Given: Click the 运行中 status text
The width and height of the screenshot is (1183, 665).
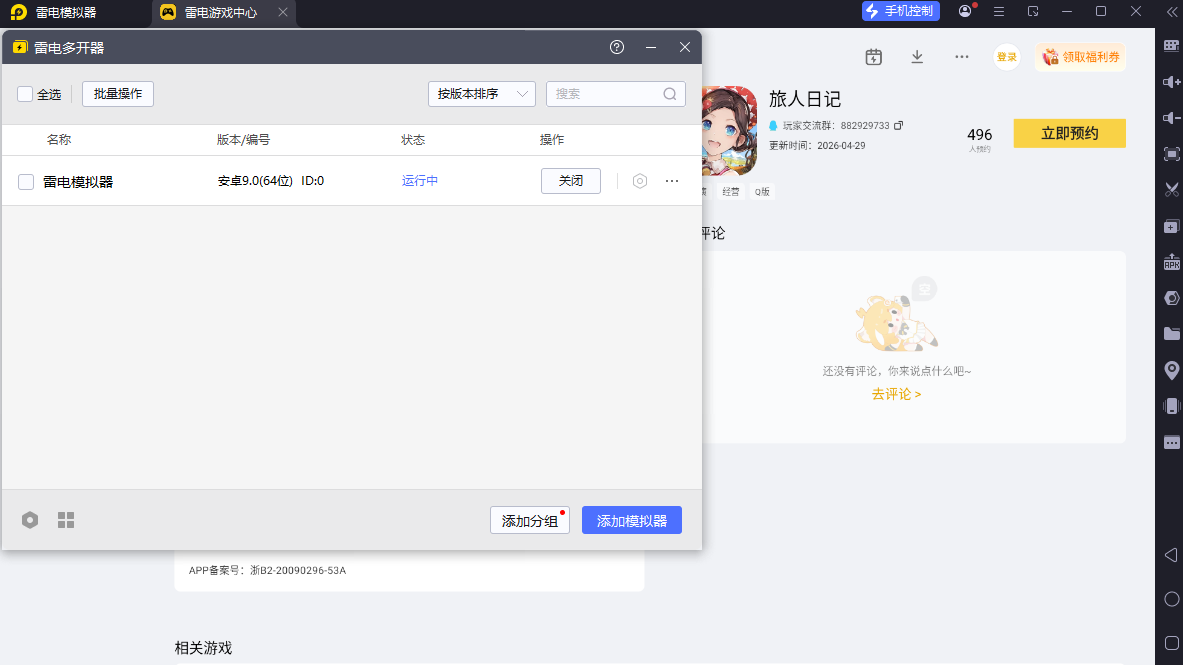Looking at the screenshot, I should click(419, 180).
